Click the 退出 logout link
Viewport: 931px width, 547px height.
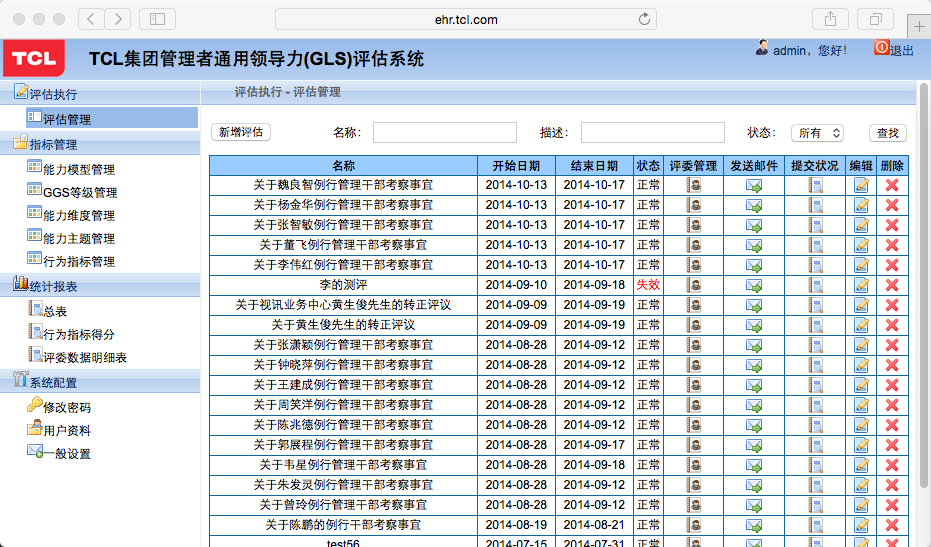pos(901,51)
